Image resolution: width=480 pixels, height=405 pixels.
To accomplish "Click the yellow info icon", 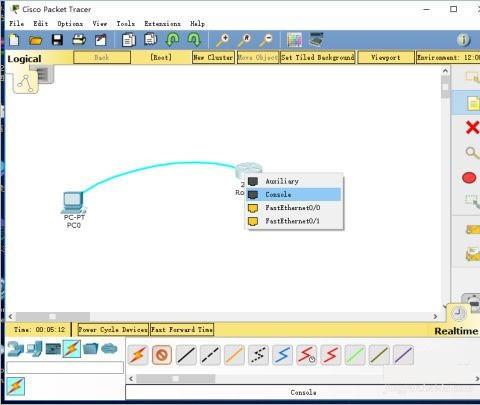I will pos(464,40).
